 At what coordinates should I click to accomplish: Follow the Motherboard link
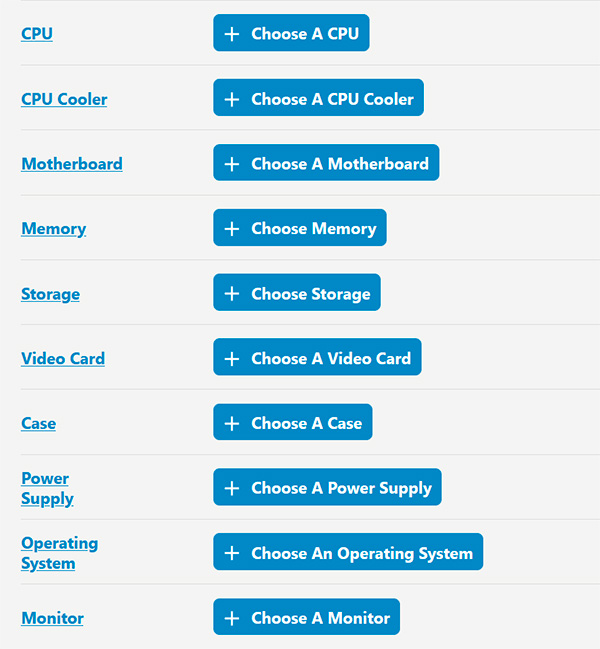[x=72, y=164]
